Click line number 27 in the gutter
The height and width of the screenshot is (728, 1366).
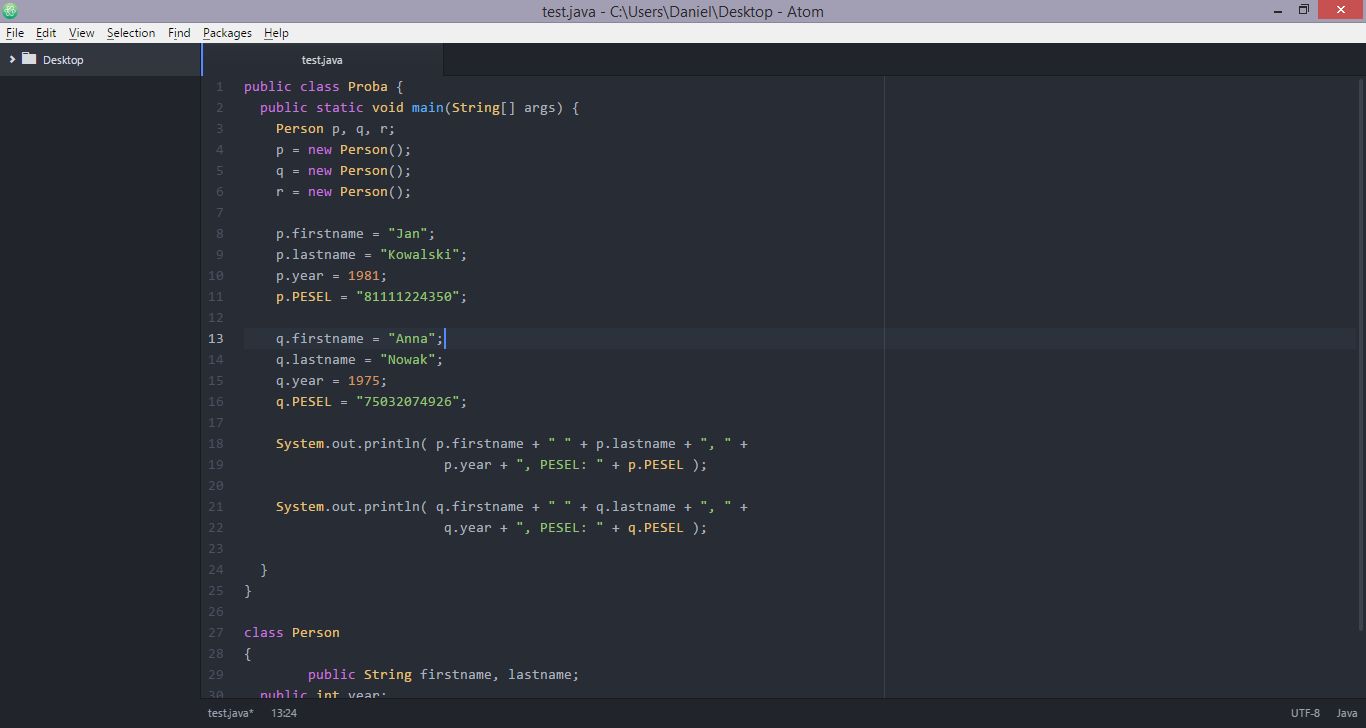pyautogui.click(x=216, y=633)
